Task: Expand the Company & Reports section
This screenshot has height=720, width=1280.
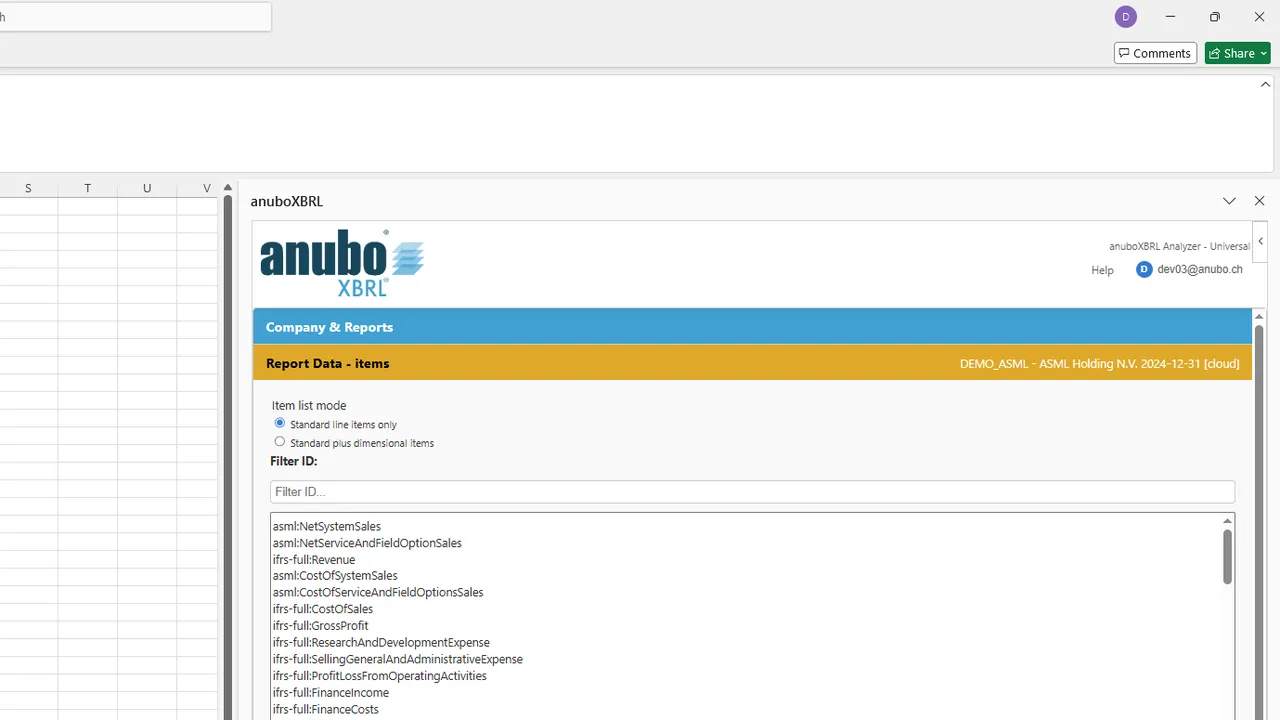Action: click(752, 327)
